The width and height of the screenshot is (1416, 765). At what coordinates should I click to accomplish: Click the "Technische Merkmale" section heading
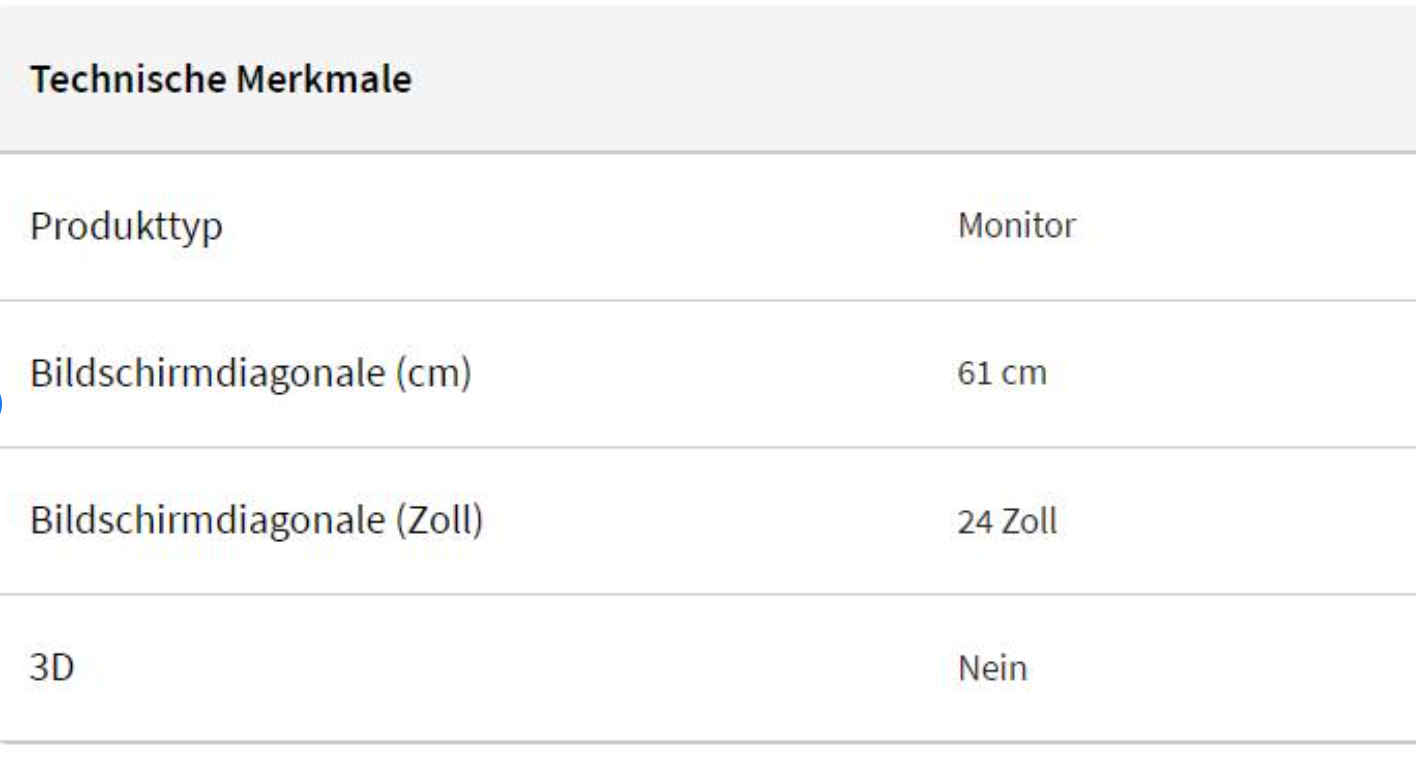tap(220, 81)
